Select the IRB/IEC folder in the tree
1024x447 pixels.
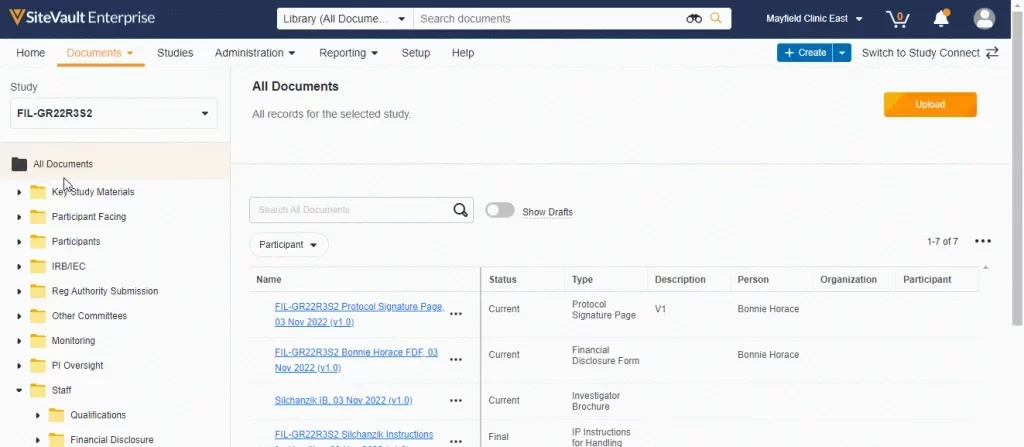pos(68,266)
